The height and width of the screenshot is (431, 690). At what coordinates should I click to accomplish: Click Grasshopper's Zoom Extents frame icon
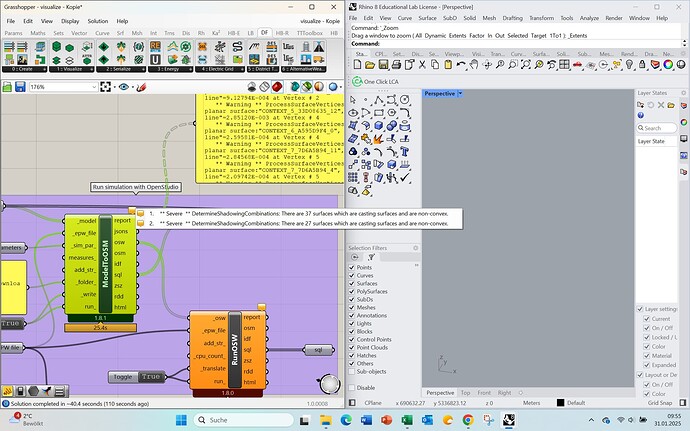(105, 87)
